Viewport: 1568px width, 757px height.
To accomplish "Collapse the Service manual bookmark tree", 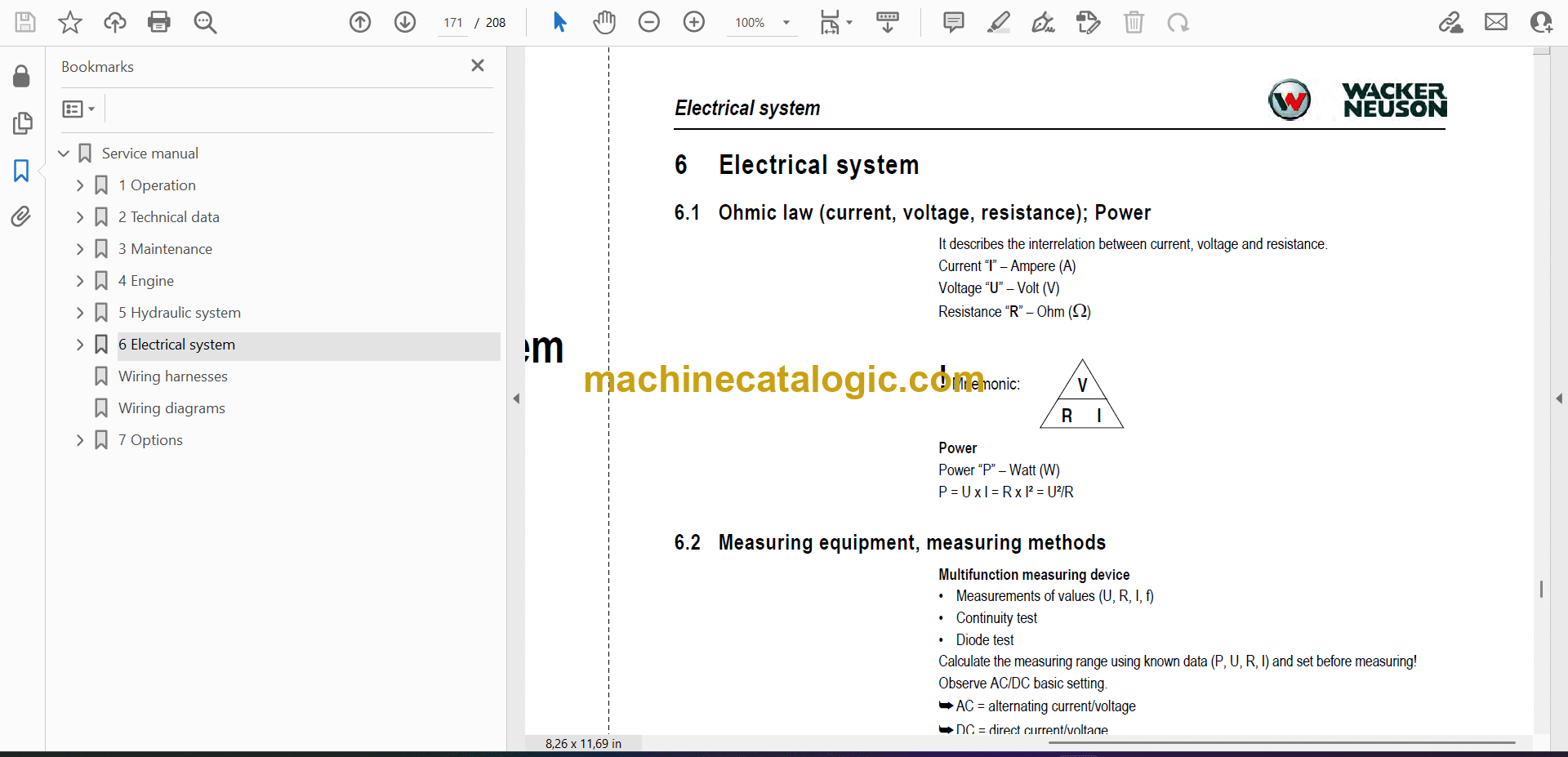I will point(64,154).
